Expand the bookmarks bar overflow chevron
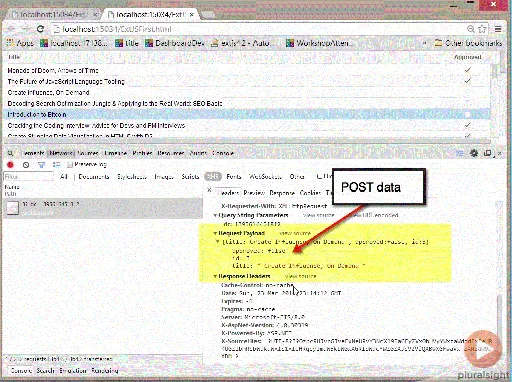 point(425,43)
